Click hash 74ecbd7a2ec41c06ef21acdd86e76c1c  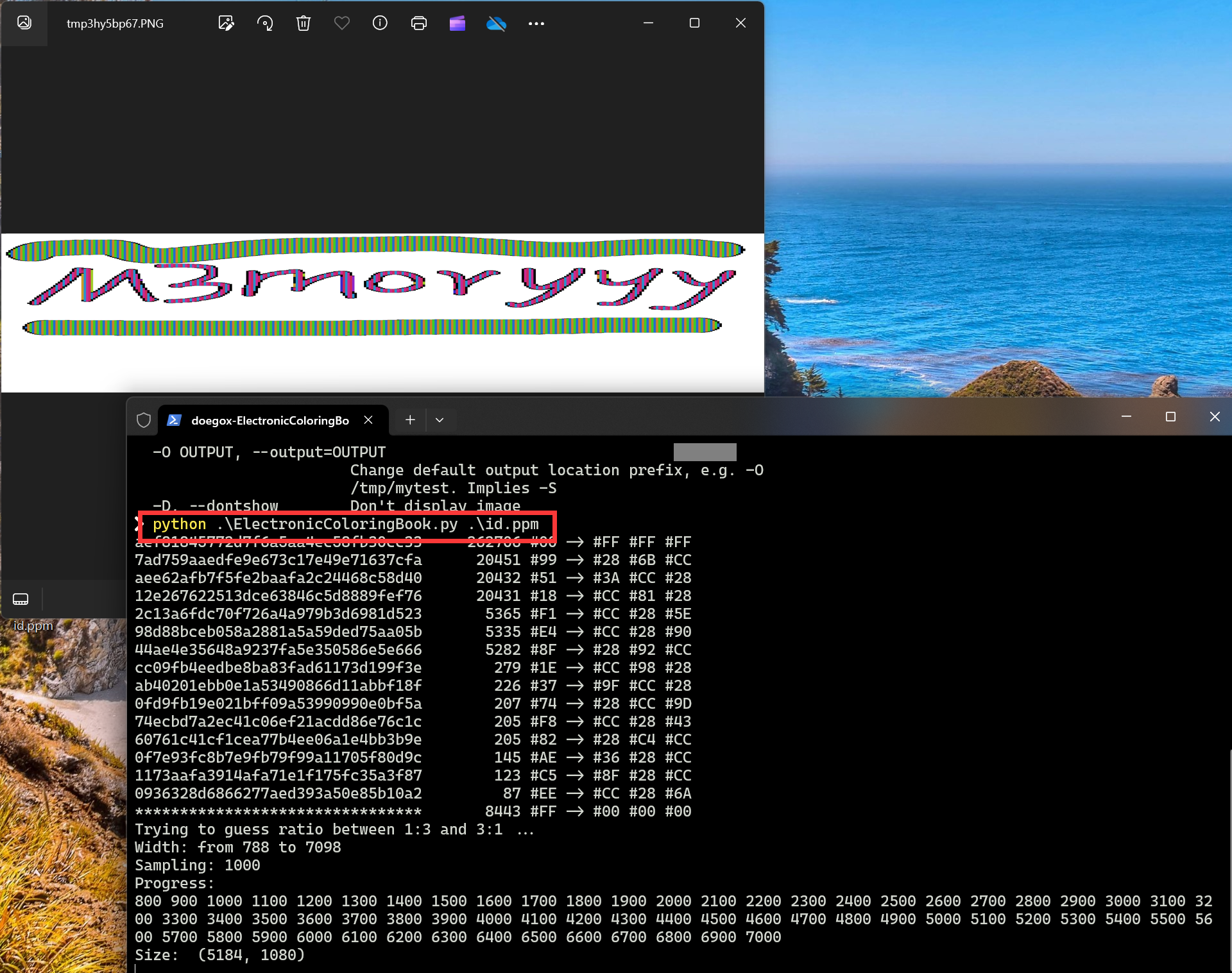coord(278,722)
